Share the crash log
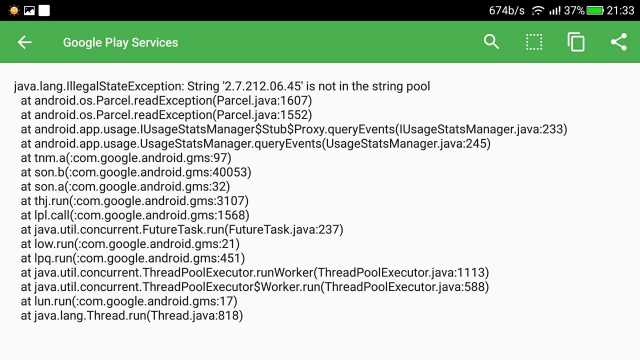 [619, 42]
